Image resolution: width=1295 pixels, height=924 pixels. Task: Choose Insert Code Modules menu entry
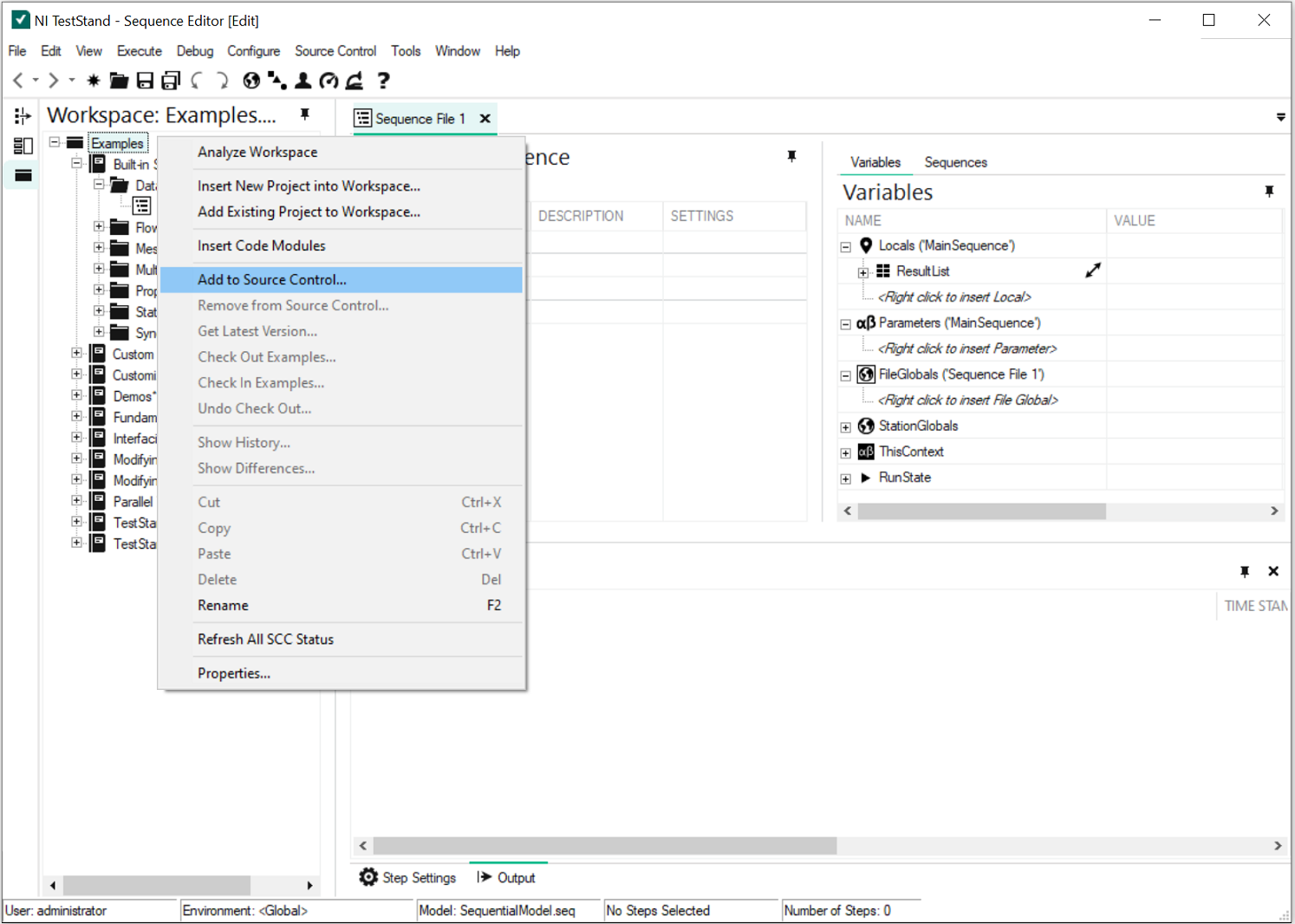click(342, 245)
